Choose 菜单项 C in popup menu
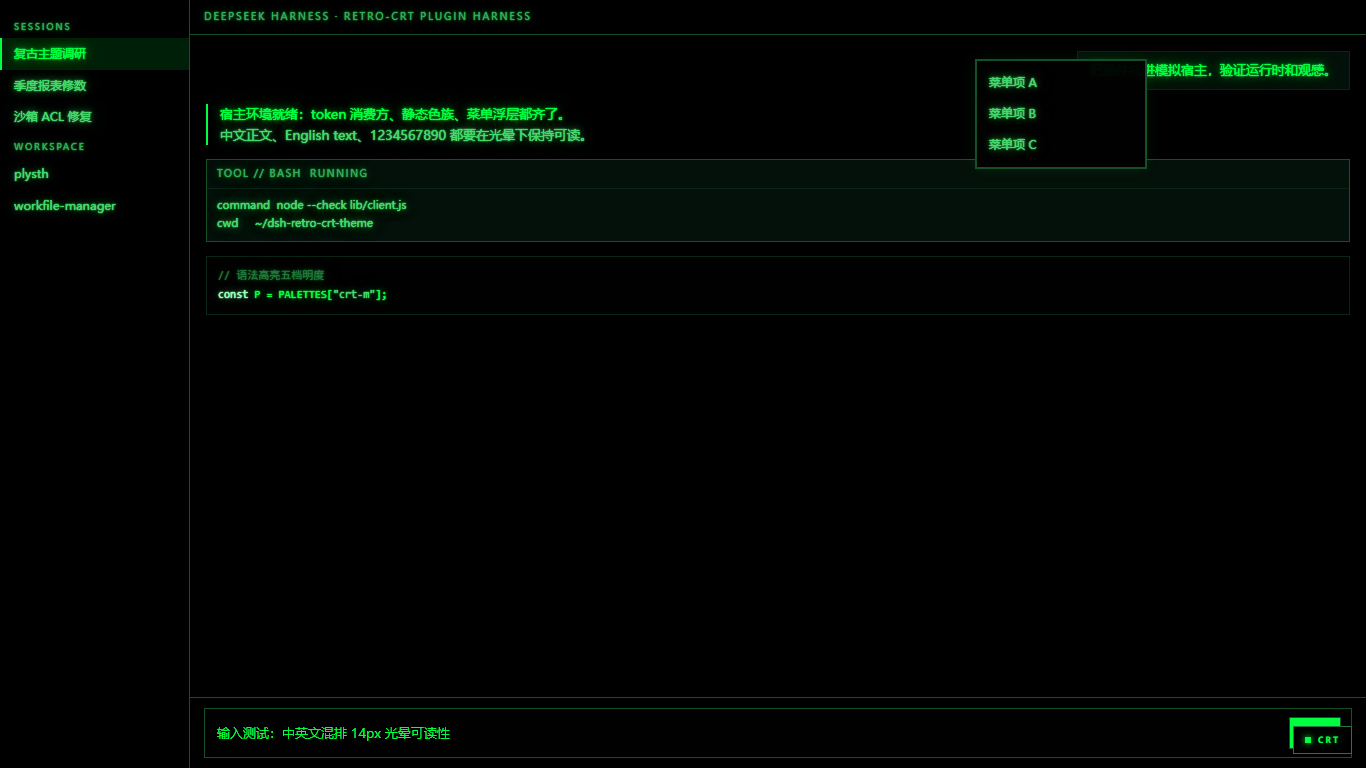1366x768 pixels. (x=1060, y=145)
